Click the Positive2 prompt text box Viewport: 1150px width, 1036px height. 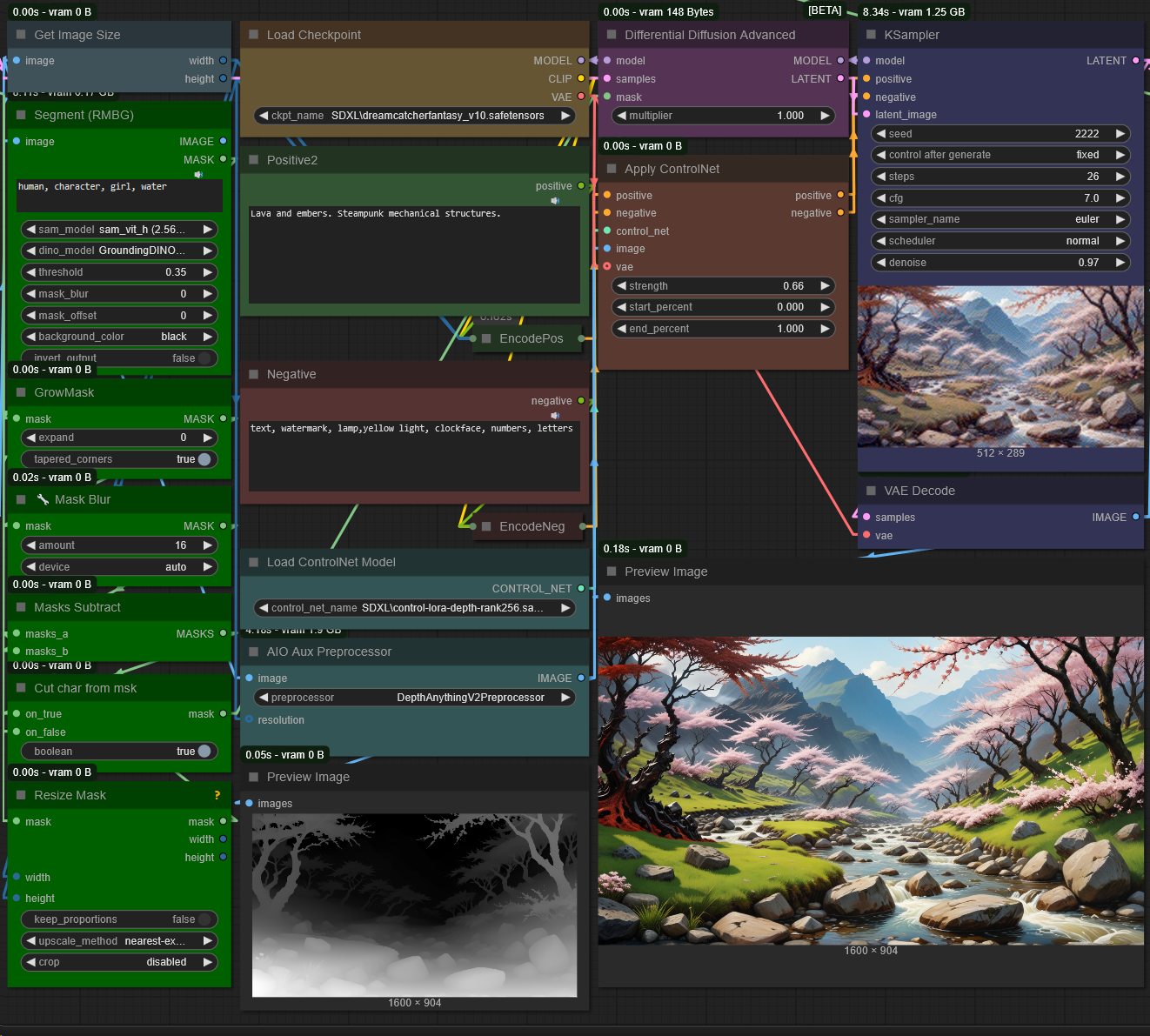pos(414,254)
